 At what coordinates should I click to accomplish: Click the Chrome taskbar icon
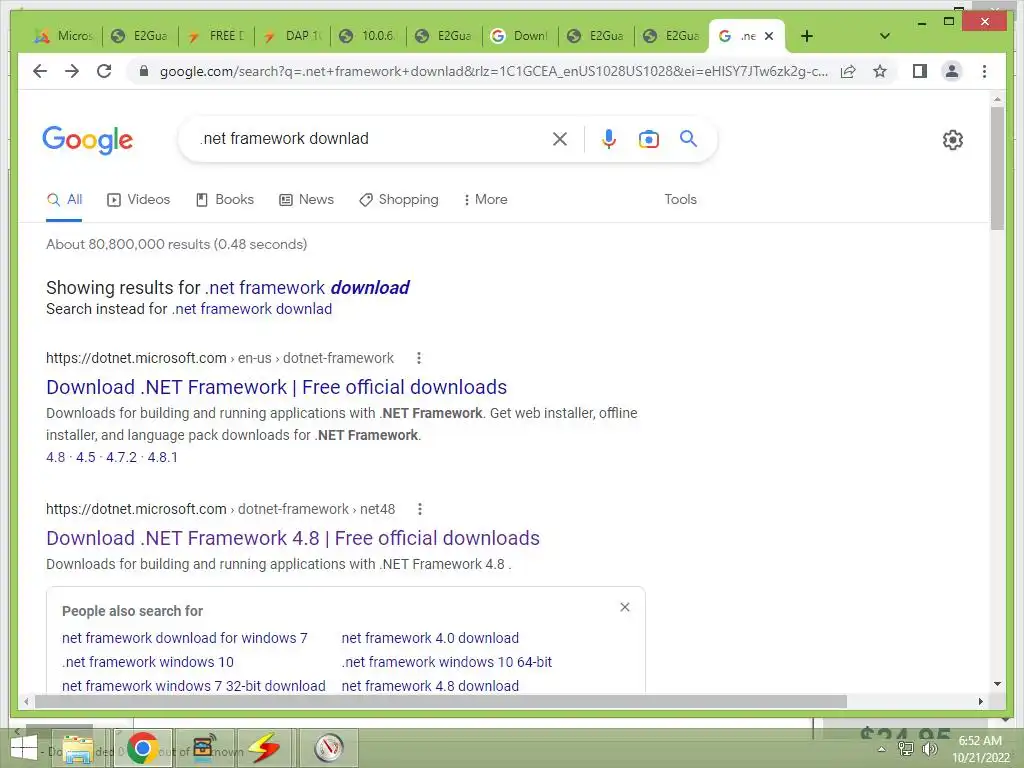[142, 748]
